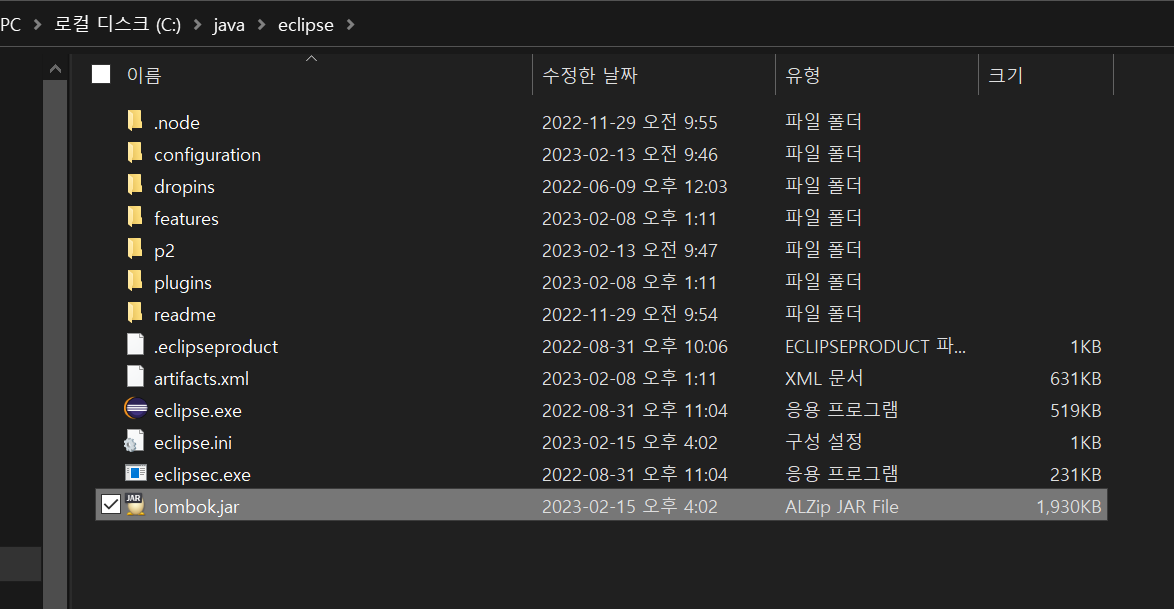Click the readme folder icon
The height and width of the screenshot is (609, 1174).
pyautogui.click(x=135, y=313)
